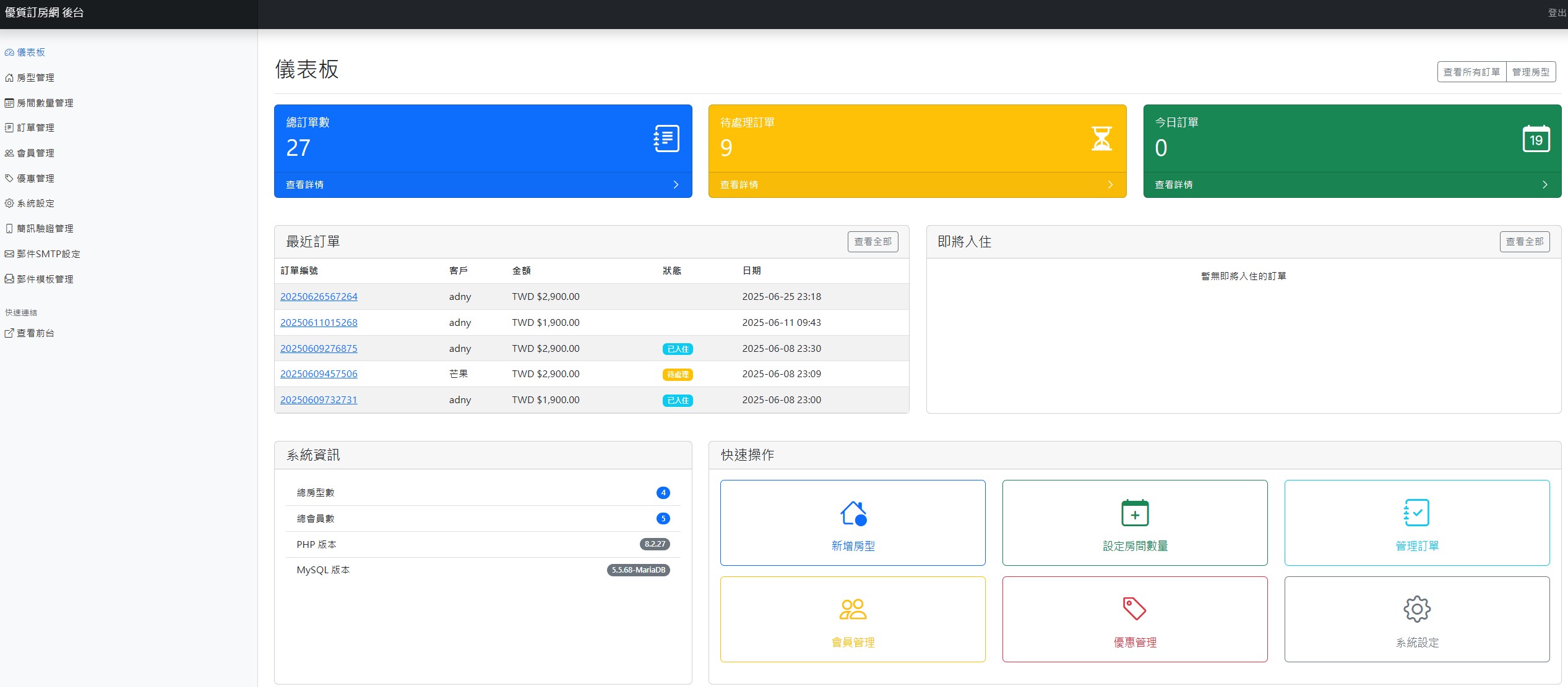This screenshot has height=687, width=1568.
Task: Click 登出 in the top bar
Action: click(x=1557, y=13)
